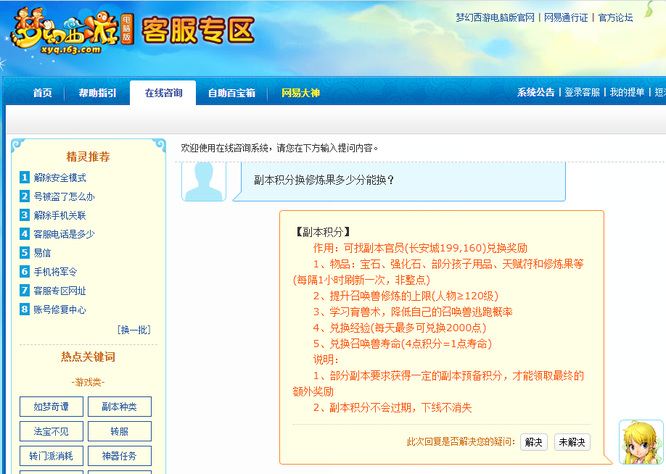Click the 神器任务 keyword button

tap(119, 456)
